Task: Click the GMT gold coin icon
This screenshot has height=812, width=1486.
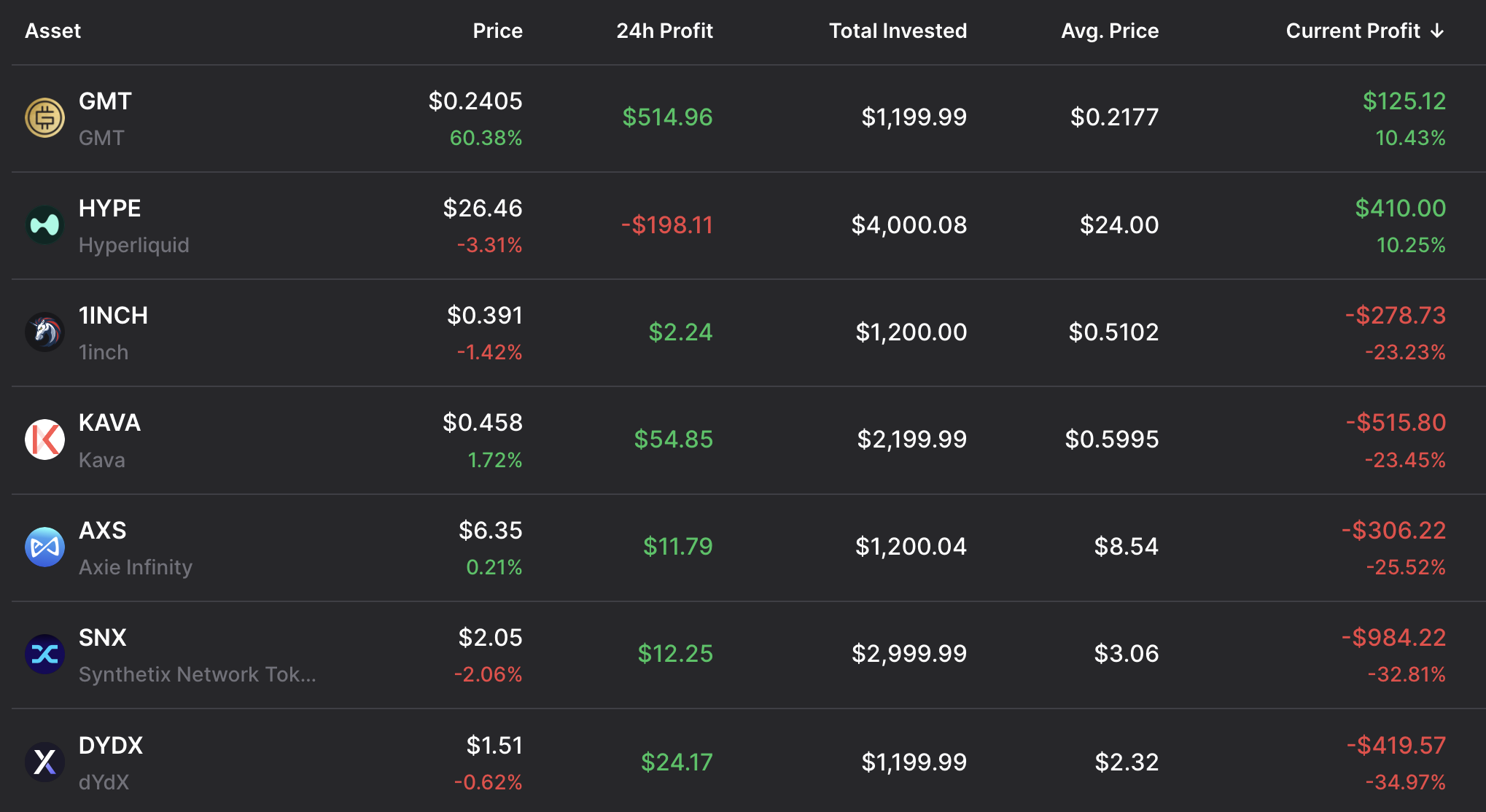Action: (x=44, y=117)
